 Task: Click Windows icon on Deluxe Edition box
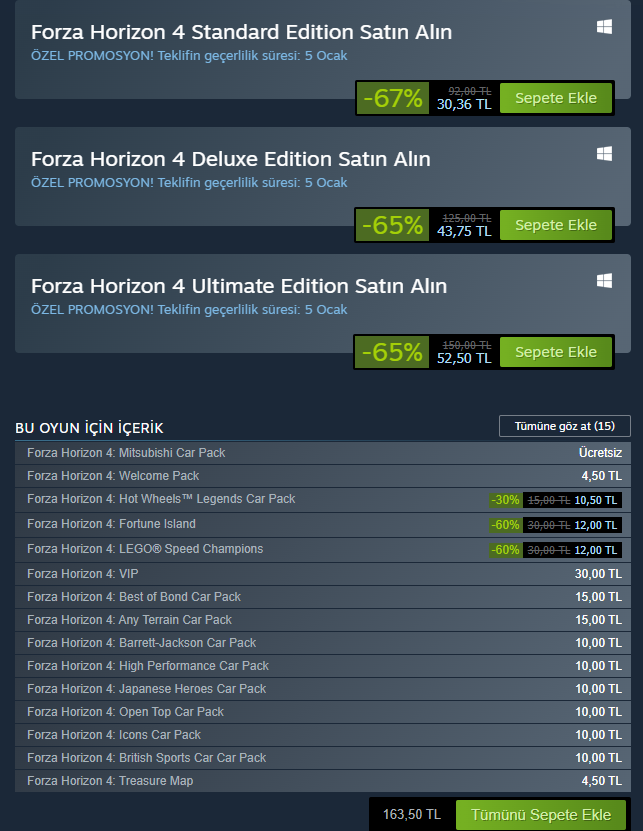(605, 154)
